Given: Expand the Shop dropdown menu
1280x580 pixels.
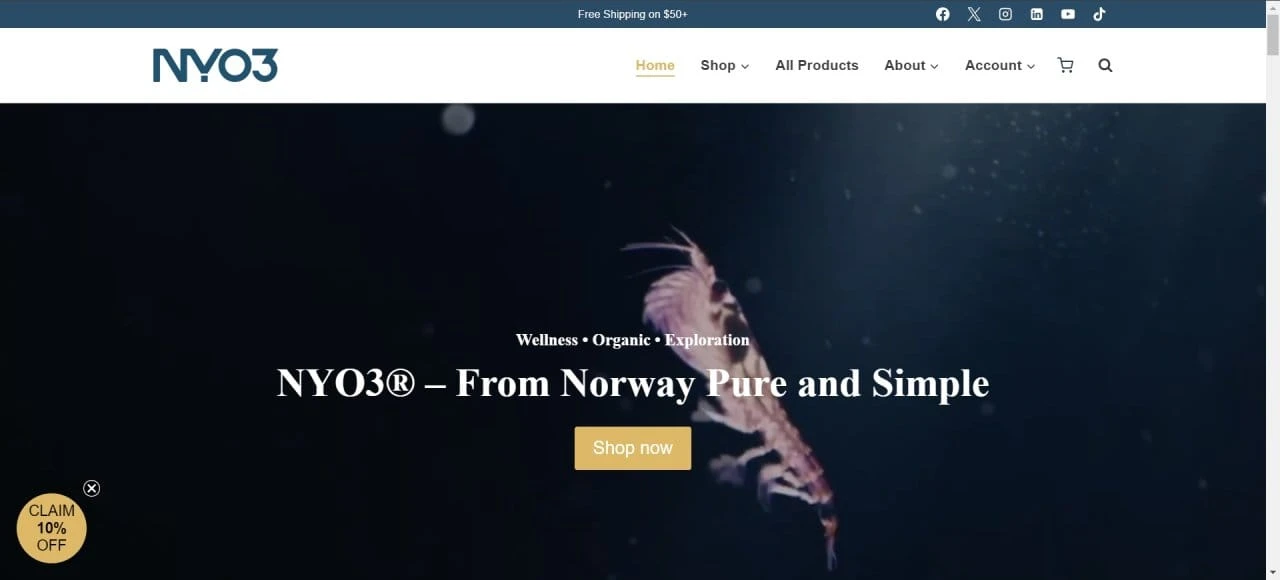Looking at the screenshot, I should (x=725, y=65).
